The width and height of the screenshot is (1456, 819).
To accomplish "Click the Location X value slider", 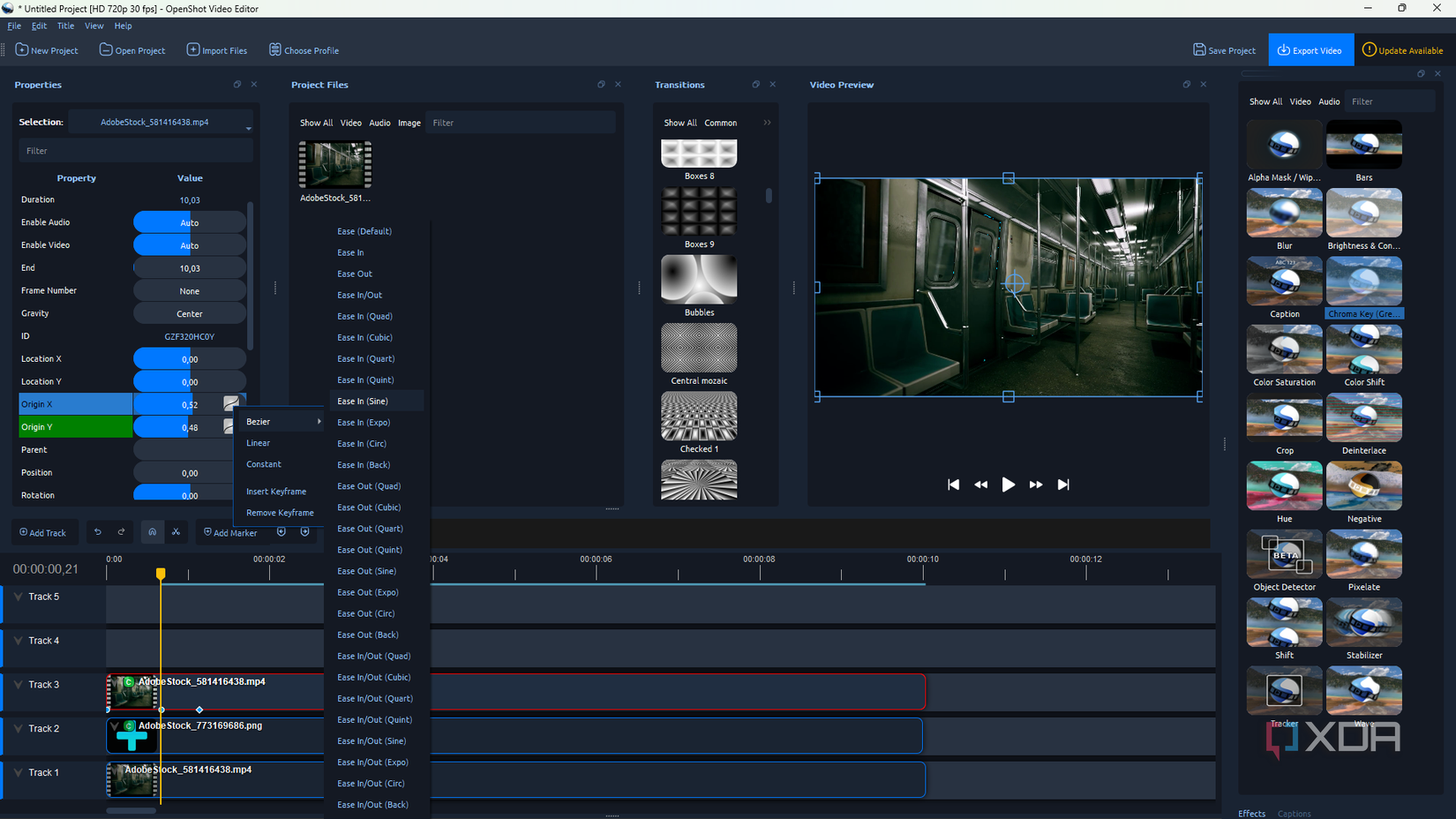I will (190, 359).
